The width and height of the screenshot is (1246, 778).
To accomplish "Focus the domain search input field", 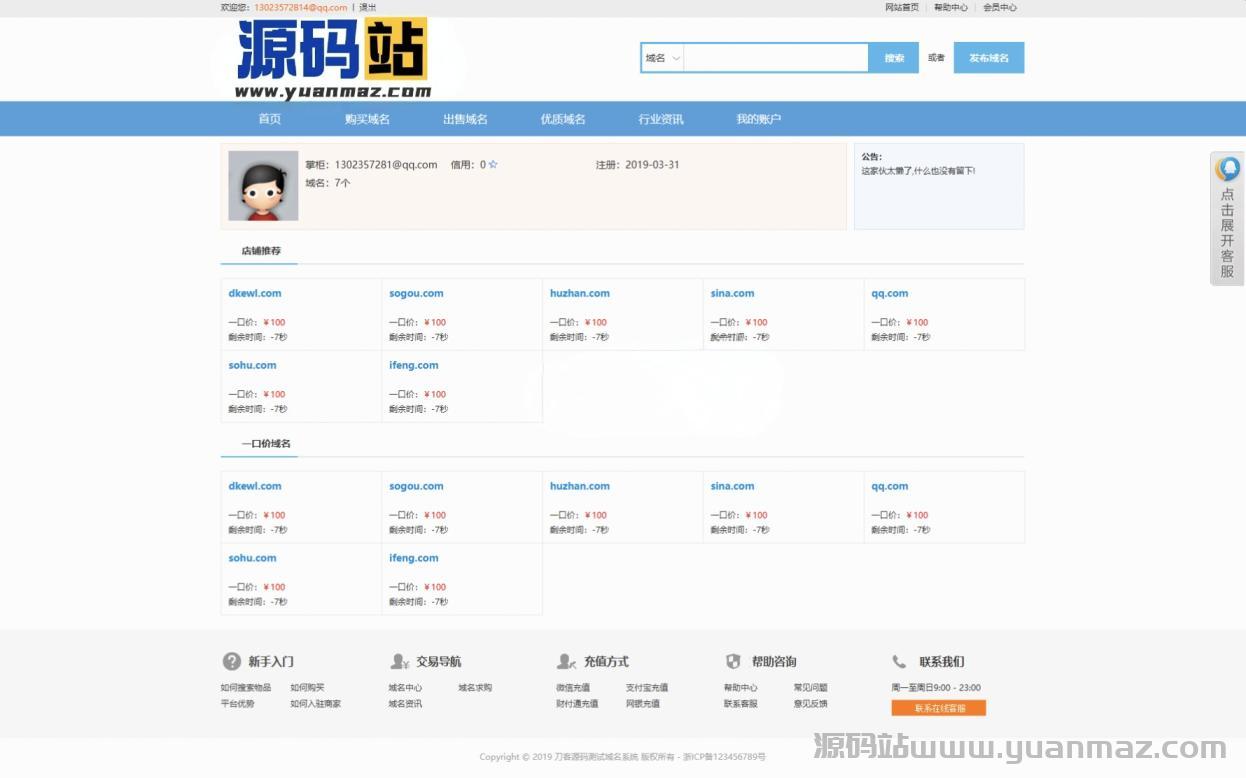I will 776,58.
